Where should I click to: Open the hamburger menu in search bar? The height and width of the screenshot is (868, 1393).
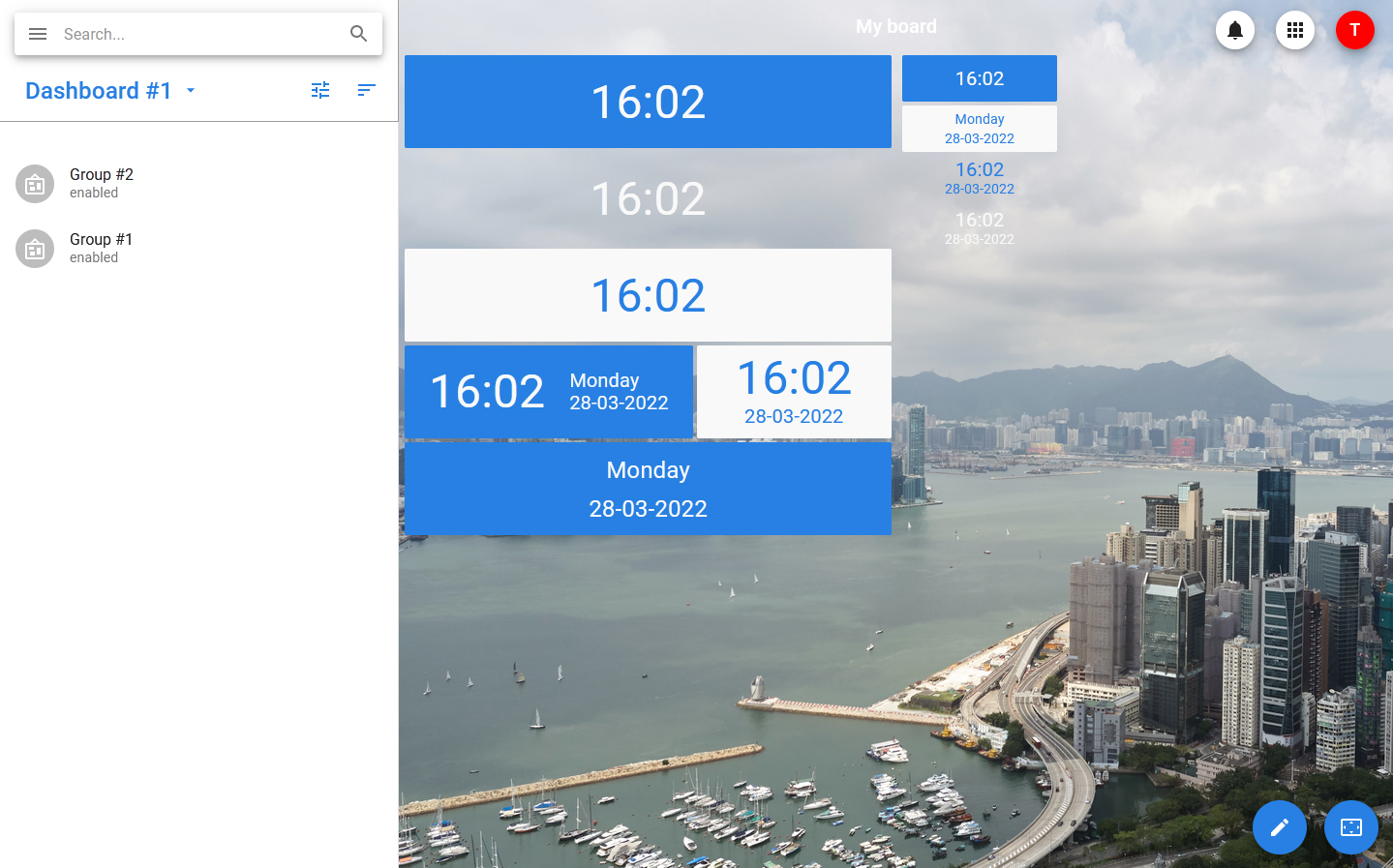38,34
